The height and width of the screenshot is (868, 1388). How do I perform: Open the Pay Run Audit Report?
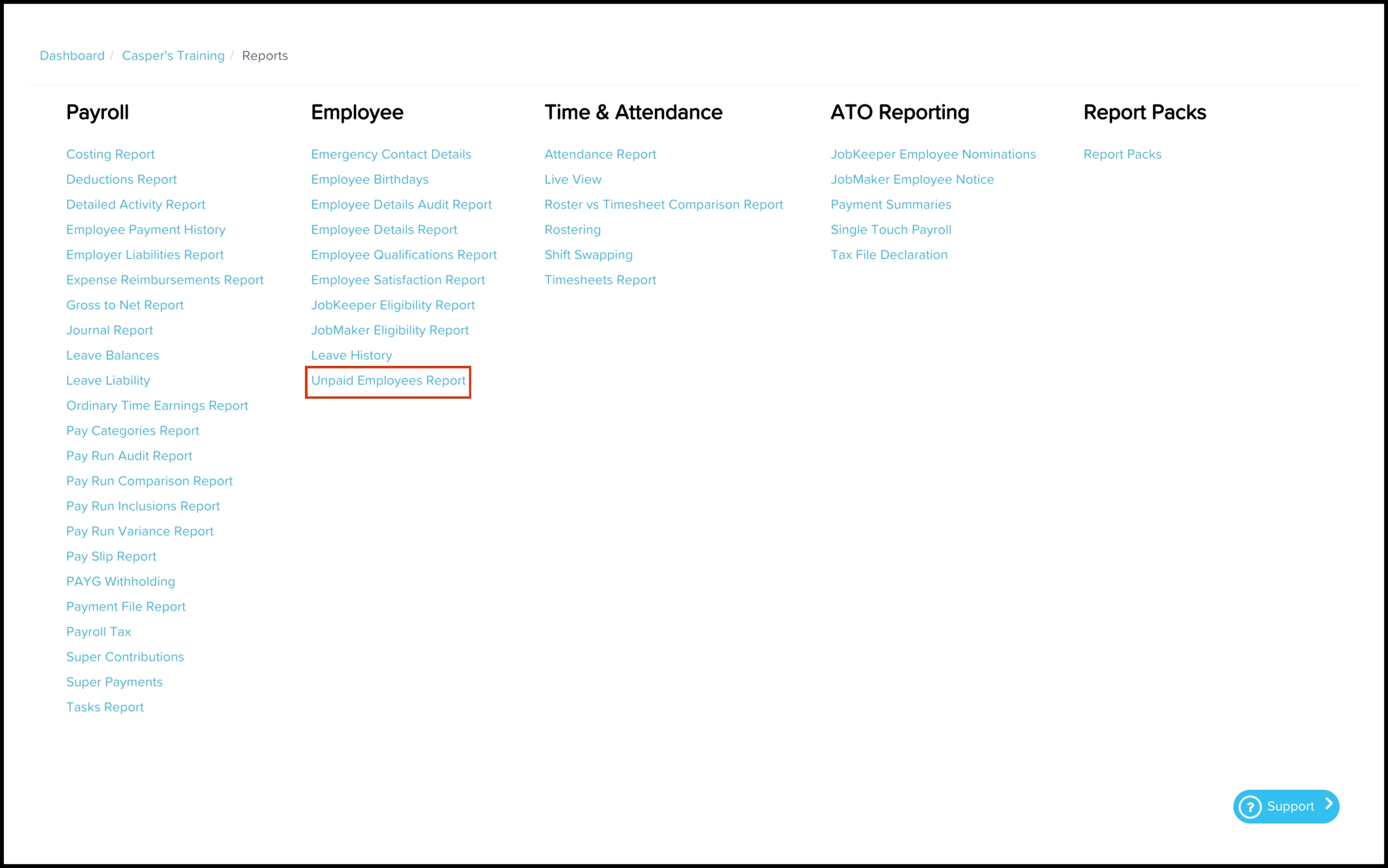(129, 456)
